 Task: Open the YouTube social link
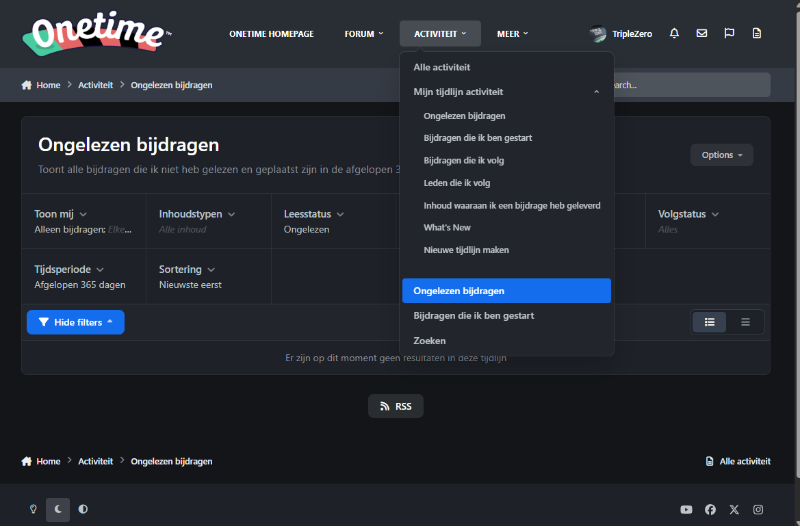coord(686,509)
